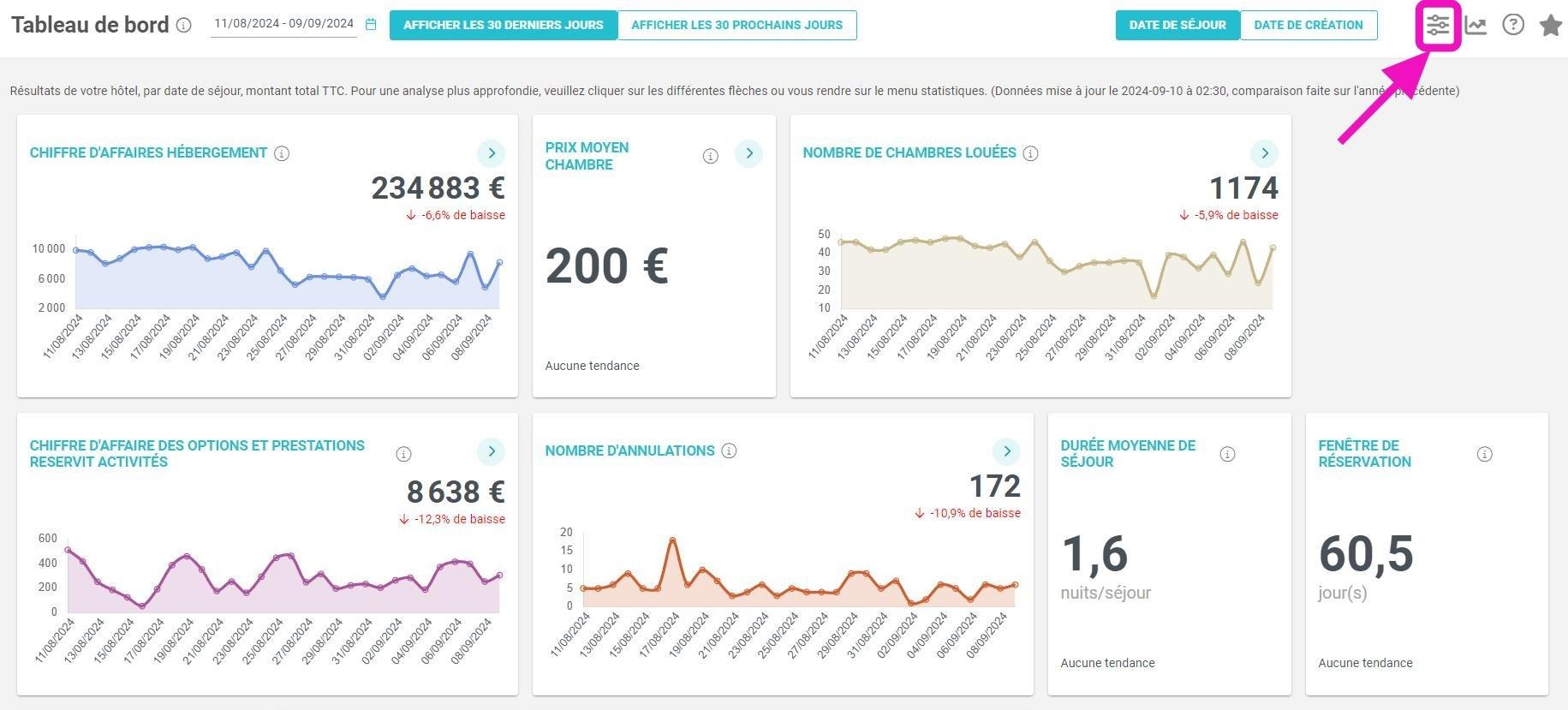Expand Nombre d'annulations details arrow
The height and width of the screenshot is (710, 1568).
click(x=1006, y=451)
